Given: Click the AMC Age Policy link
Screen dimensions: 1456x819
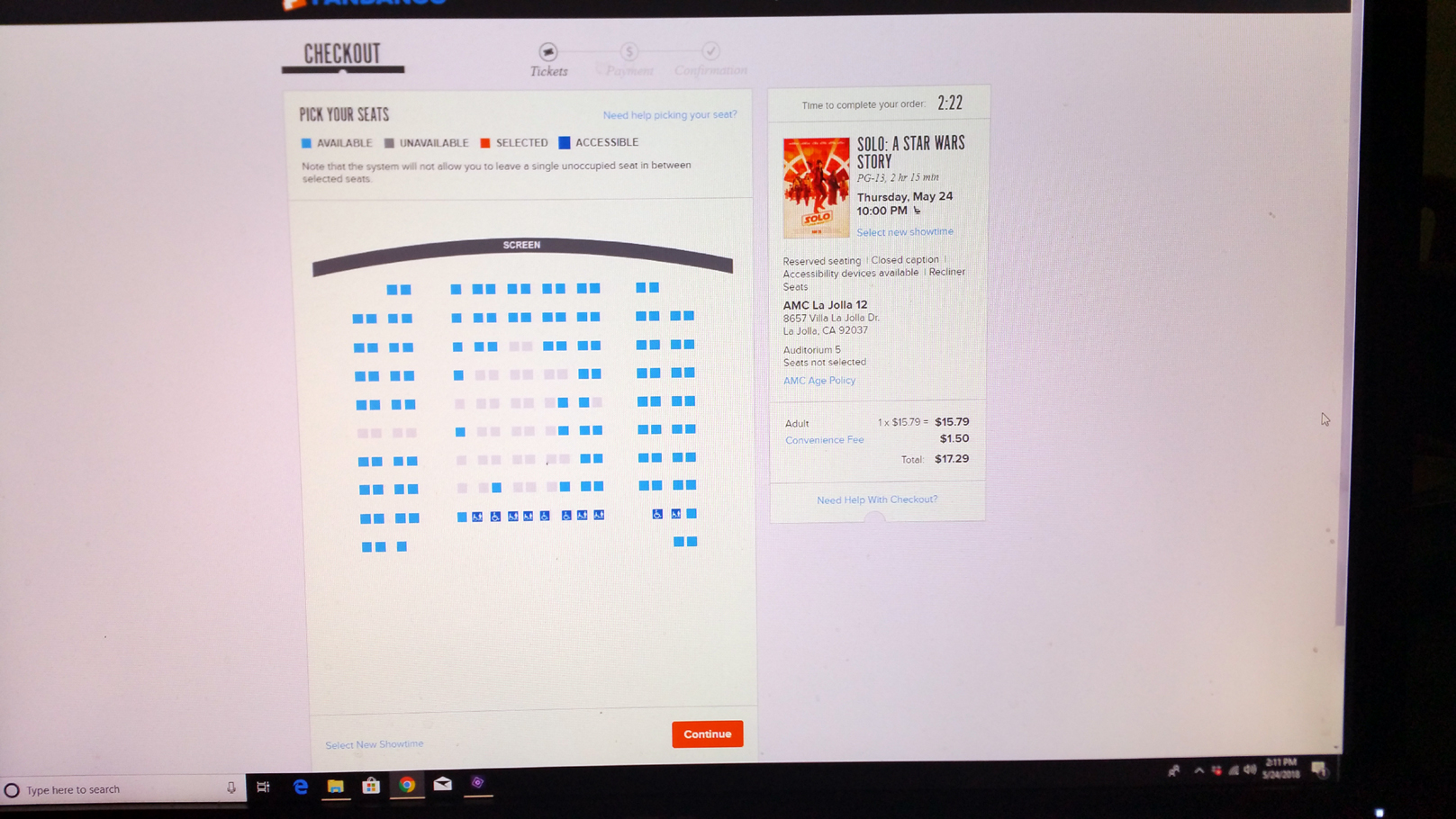Looking at the screenshot, I should [819, 380].
